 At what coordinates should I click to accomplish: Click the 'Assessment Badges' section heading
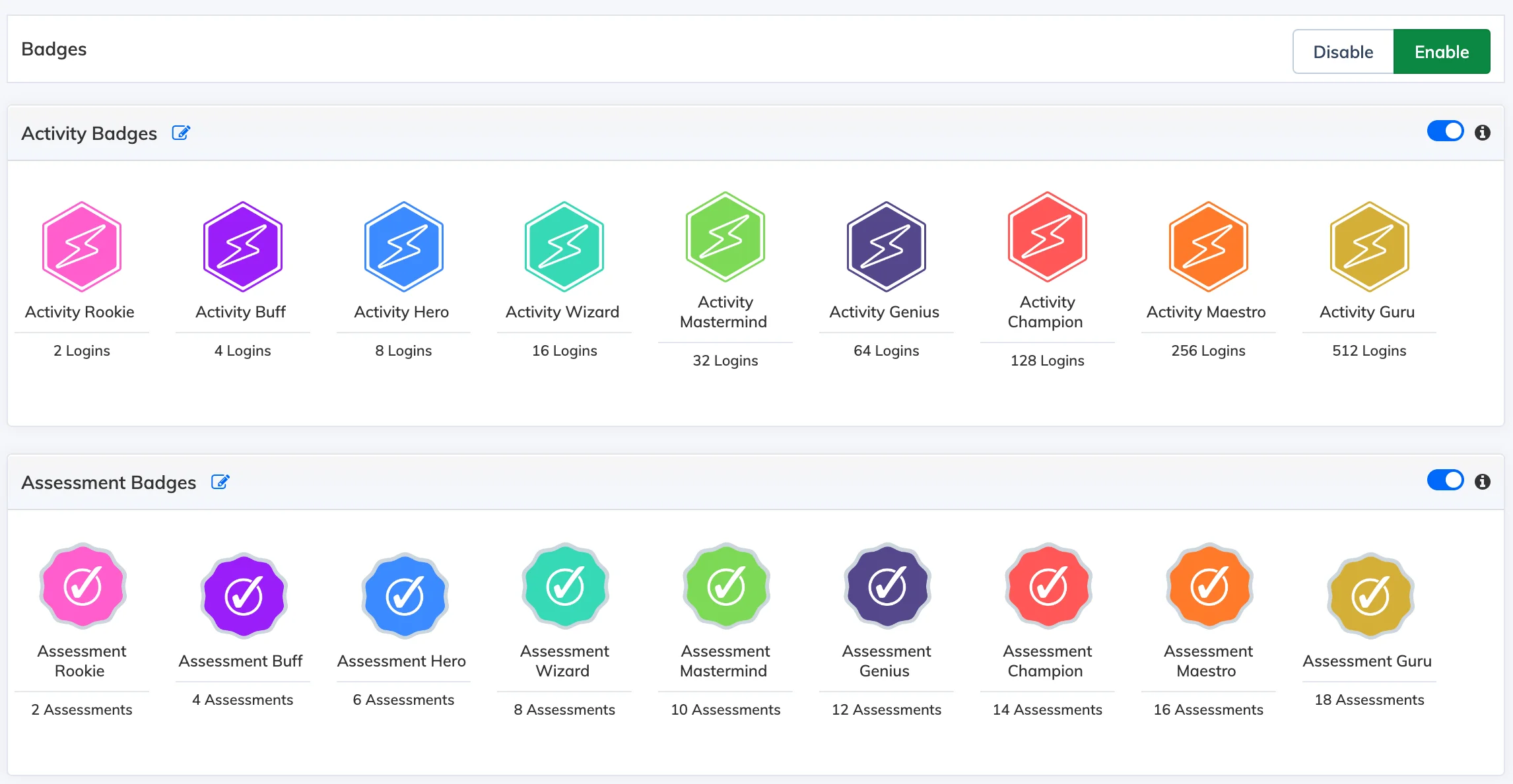(x=109, y=482)
